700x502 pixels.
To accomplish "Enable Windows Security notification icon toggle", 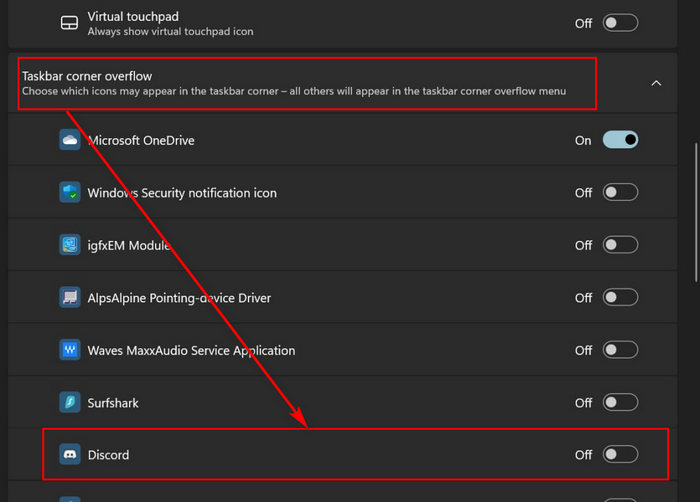I will pyautogui.click(x=620, y=192).
